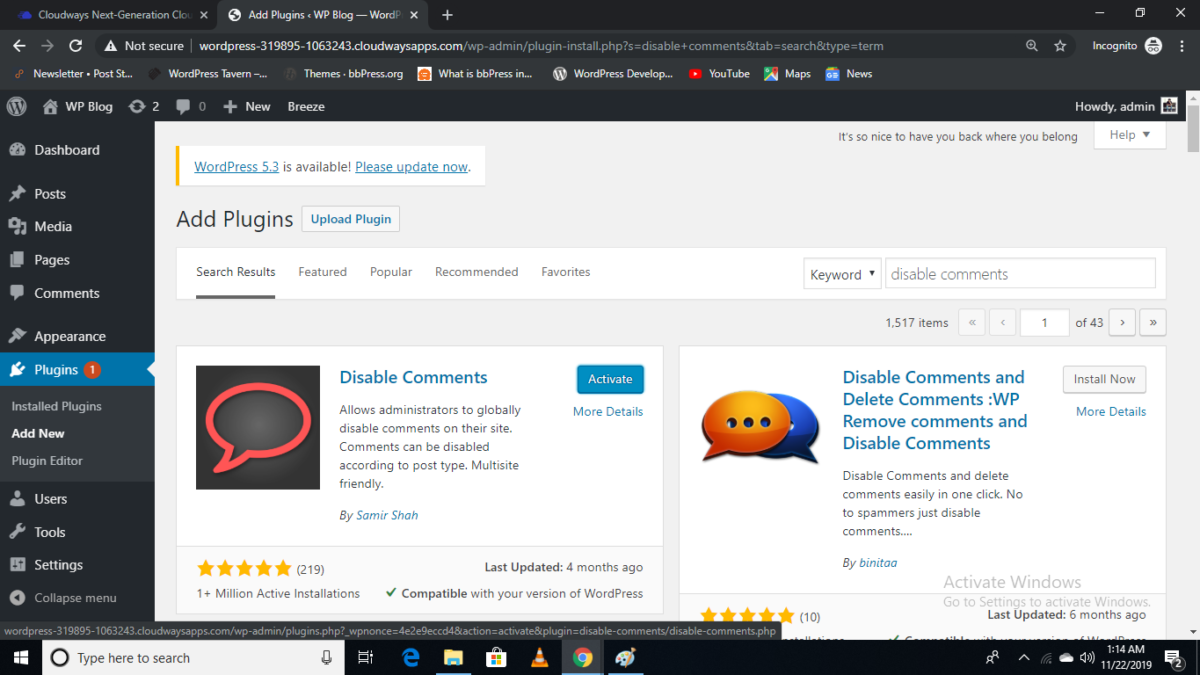
Task: Bookmark this page with star icon
Action: coord(1060,46)
